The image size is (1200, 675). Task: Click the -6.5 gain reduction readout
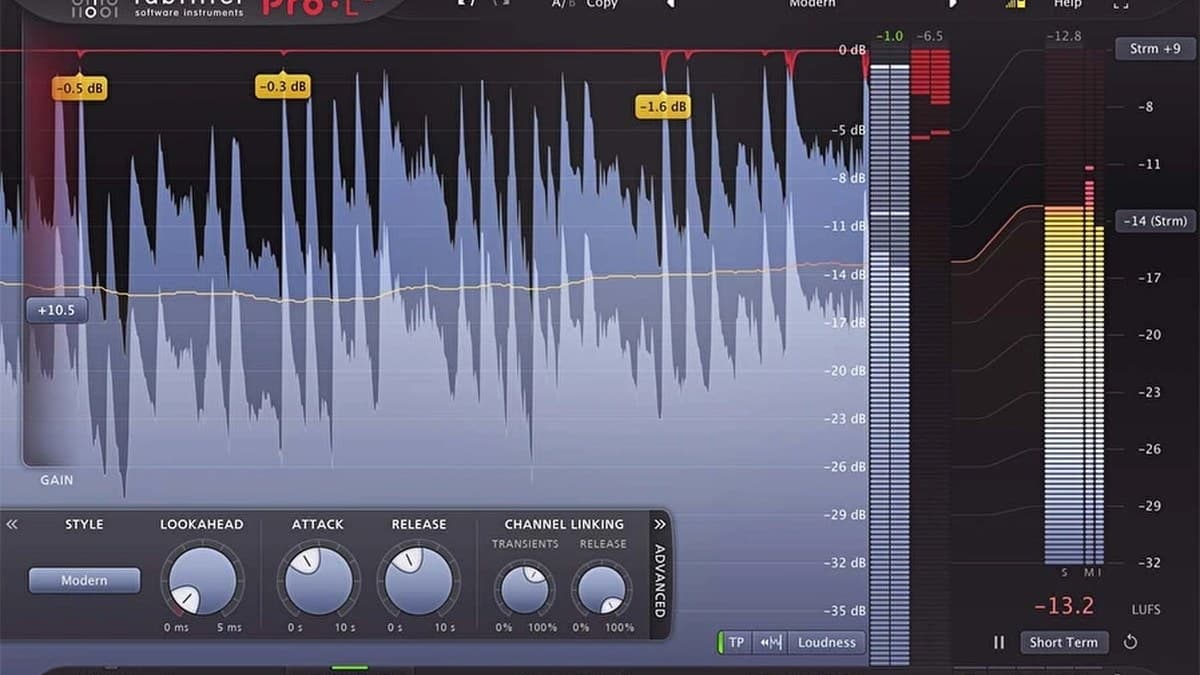click(x=929, y=36)
